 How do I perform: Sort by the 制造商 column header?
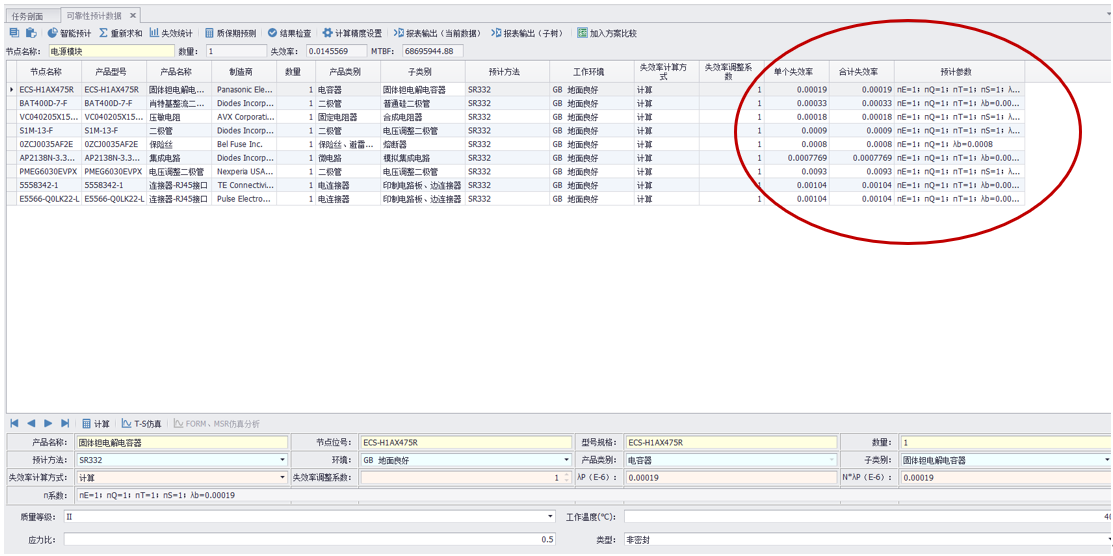(x=244, y=72)
